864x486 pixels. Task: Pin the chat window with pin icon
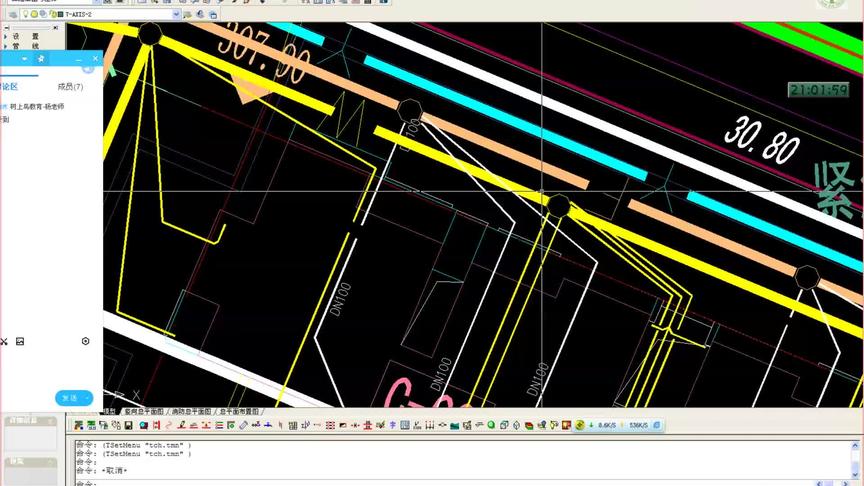click(41, 58)
